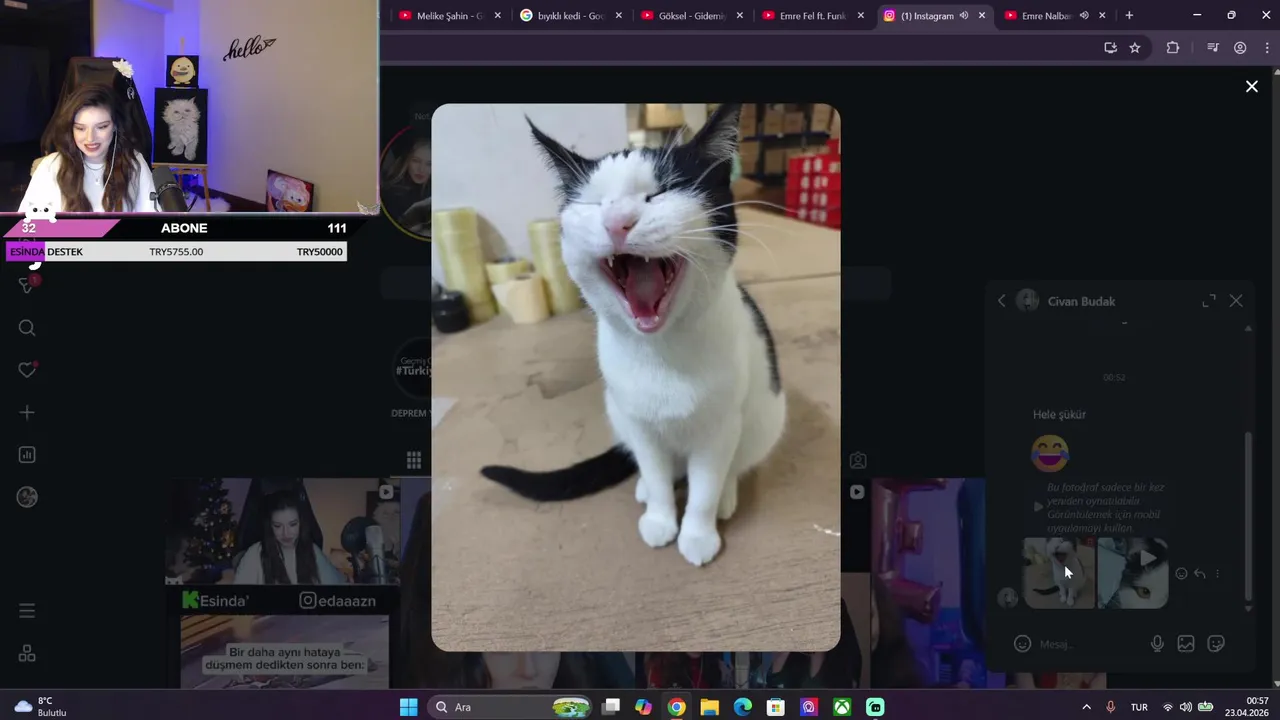Click the sidebar apps icon below the menu

tap(27, 653)
